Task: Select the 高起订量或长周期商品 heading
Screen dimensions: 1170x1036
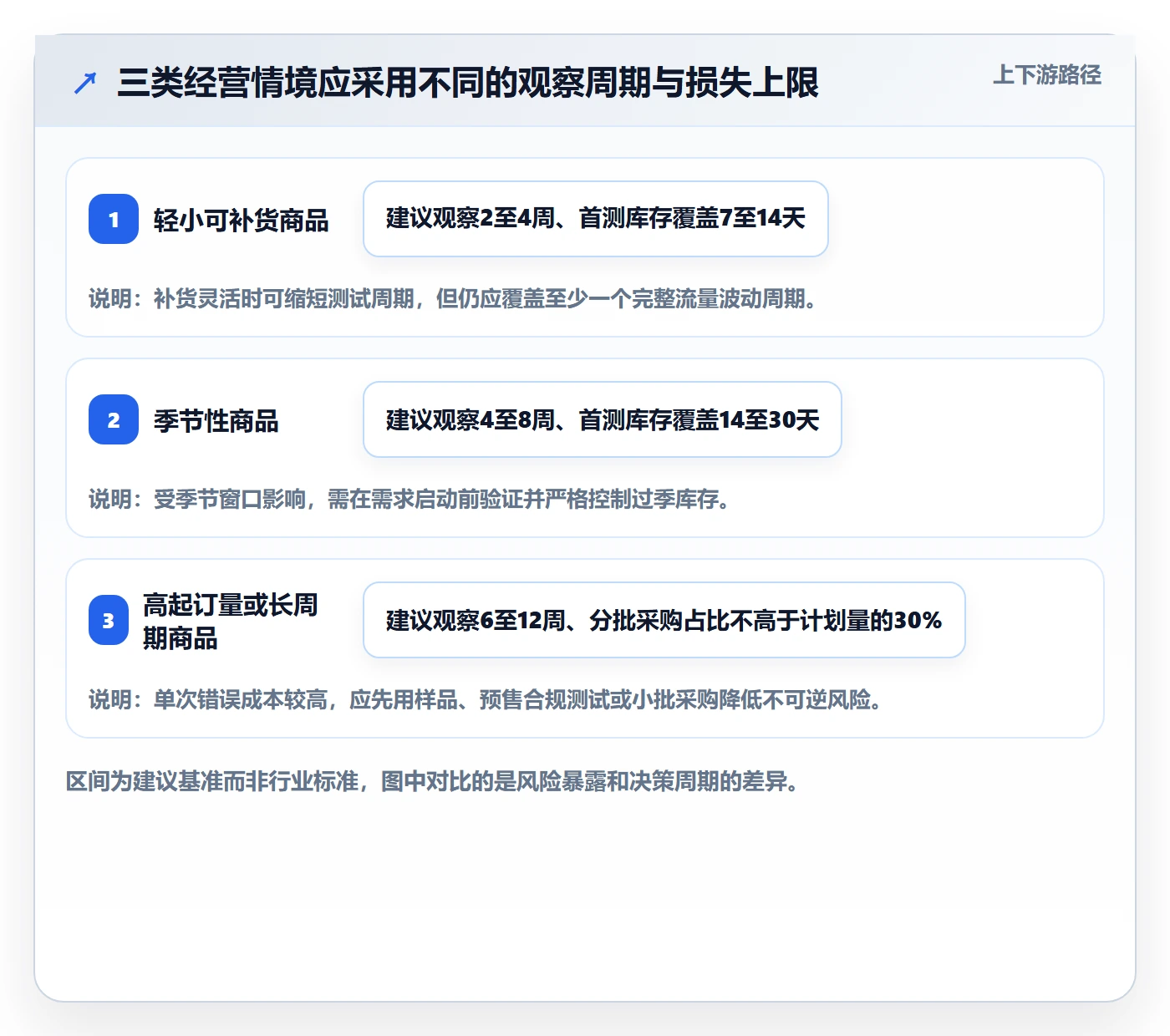Action: (231, 621)
